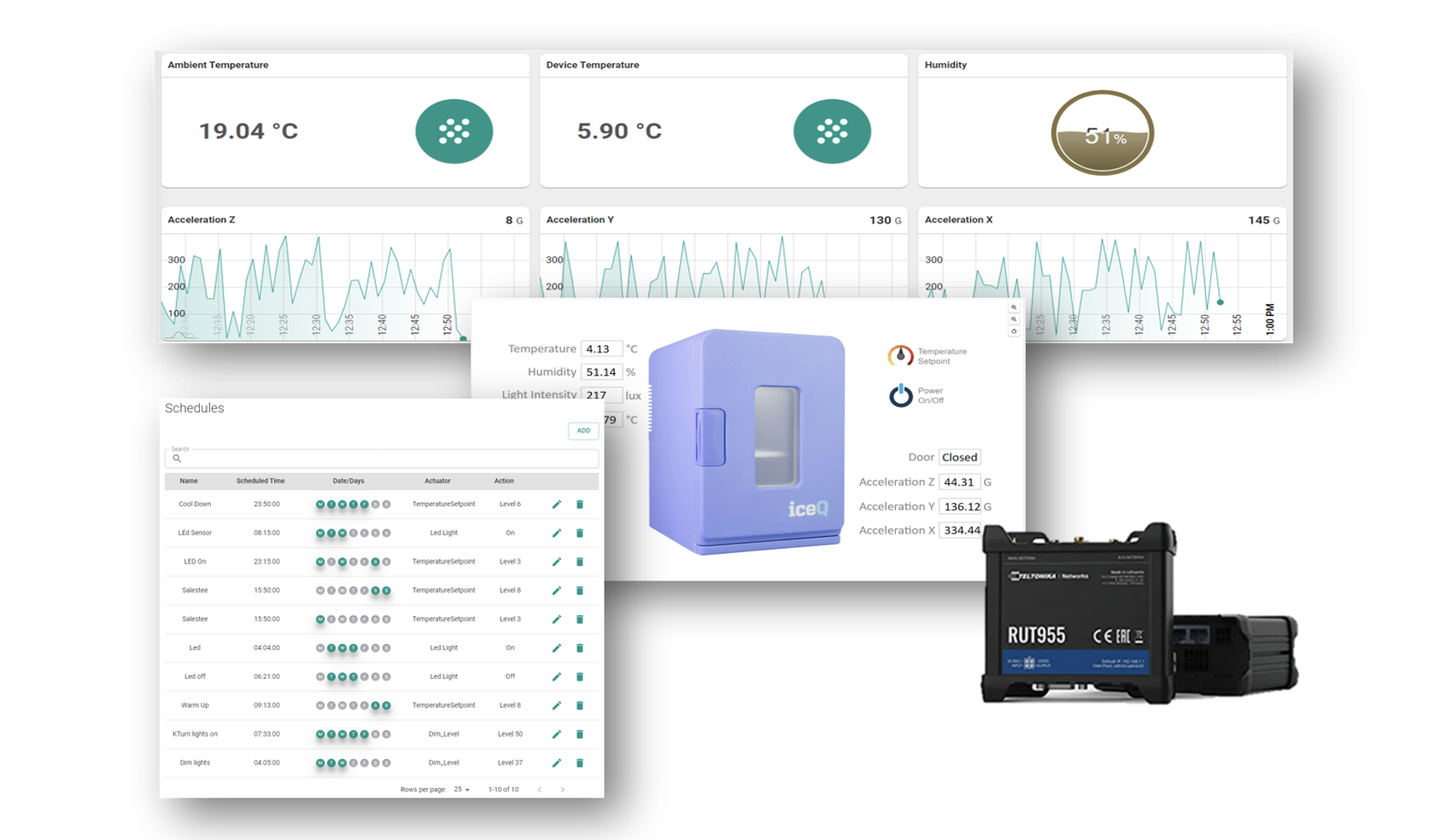Viewport: 1452px width, 840px height.
Task: Click the Device Temperature round icon
Action: 831,131
